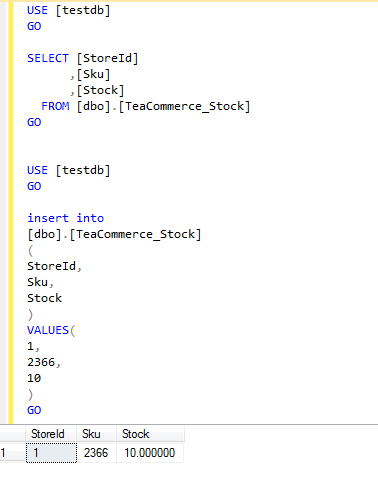
Task: Click the Sku result cell 2366
Action: (x=97, y=453)
